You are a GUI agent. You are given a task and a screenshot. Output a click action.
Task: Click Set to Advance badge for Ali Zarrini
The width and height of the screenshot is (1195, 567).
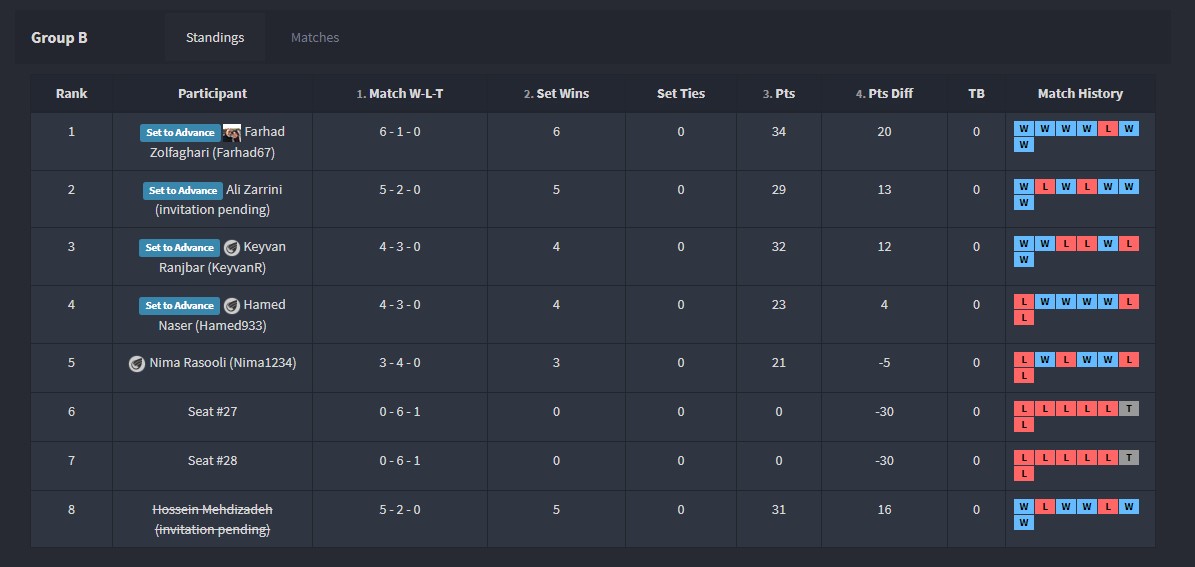point(182,190)
